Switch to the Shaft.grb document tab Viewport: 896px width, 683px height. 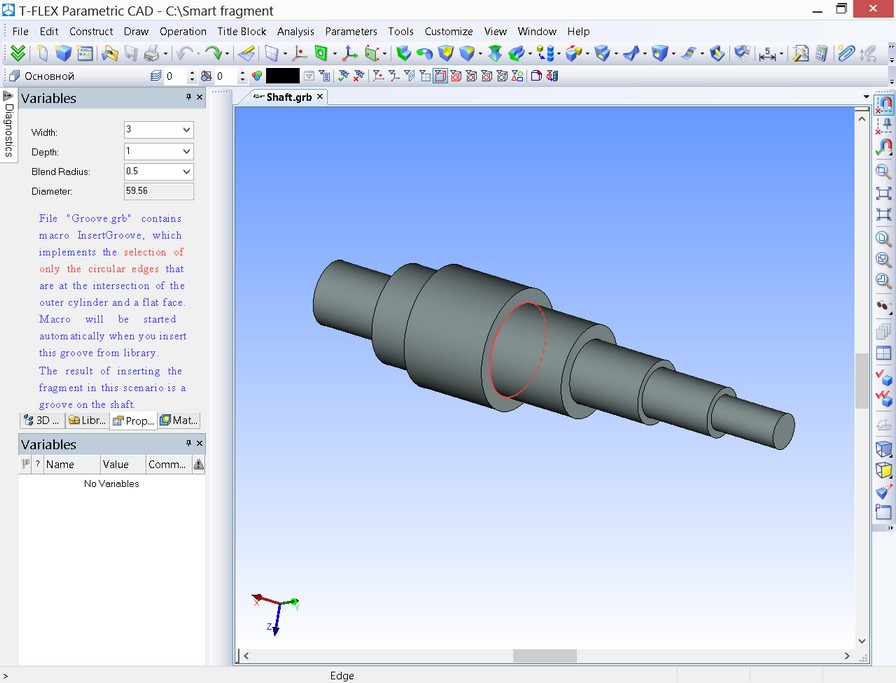click(x=288, y=97)
